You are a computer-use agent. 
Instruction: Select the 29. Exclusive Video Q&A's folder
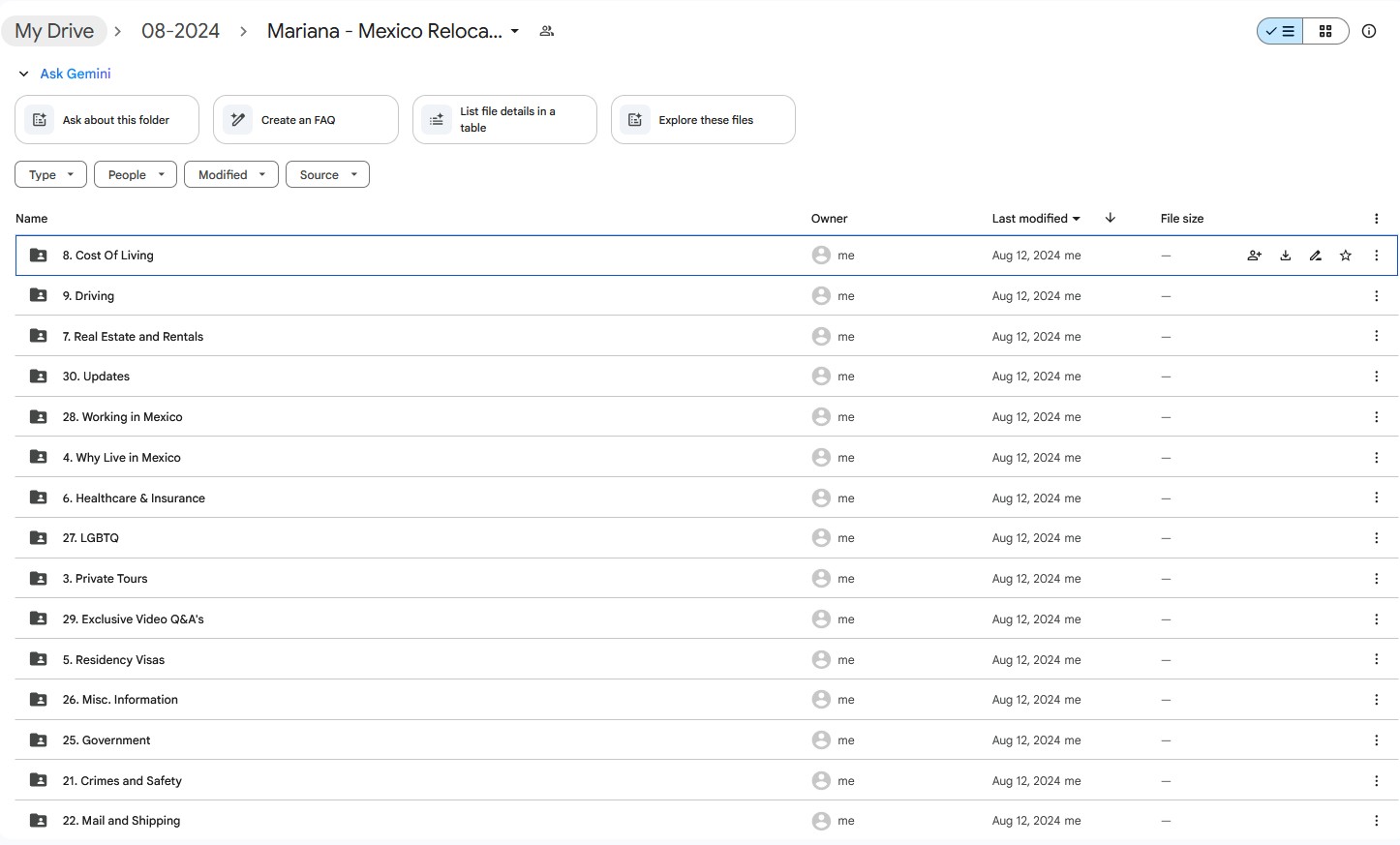[707, 619]
